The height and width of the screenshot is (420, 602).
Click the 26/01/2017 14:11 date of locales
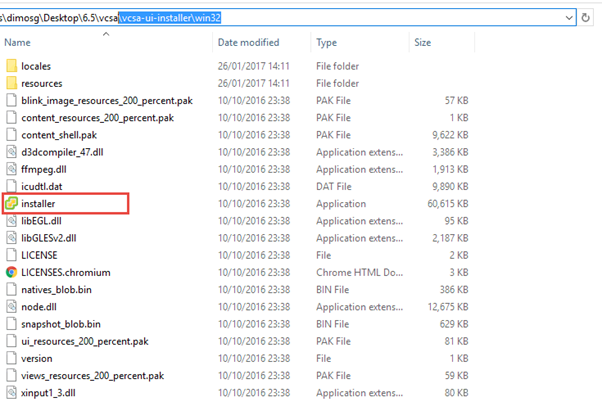pos(253,66)
